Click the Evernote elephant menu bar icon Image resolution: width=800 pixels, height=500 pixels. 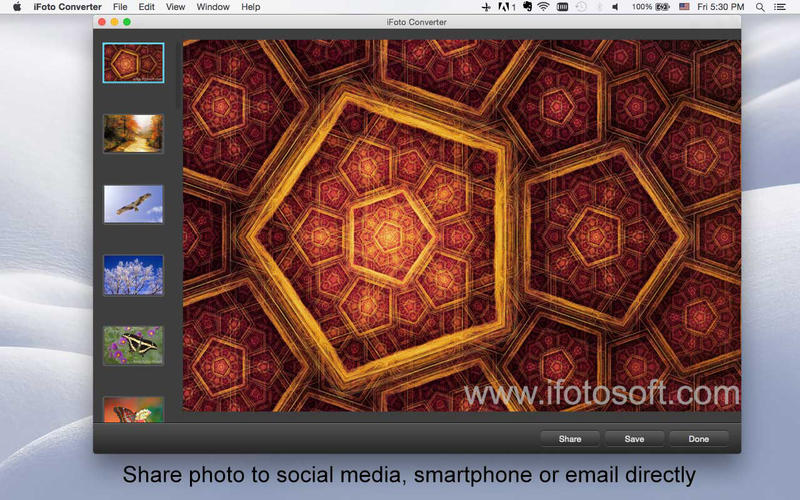[x=528, y=7]
